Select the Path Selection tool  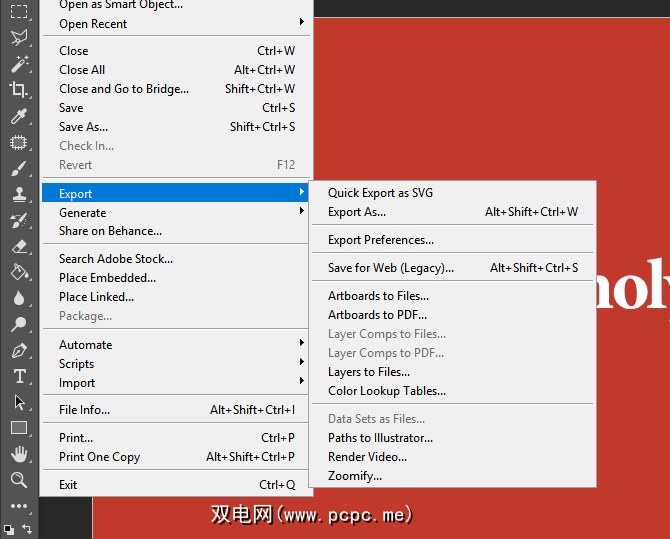pos(19,402)
